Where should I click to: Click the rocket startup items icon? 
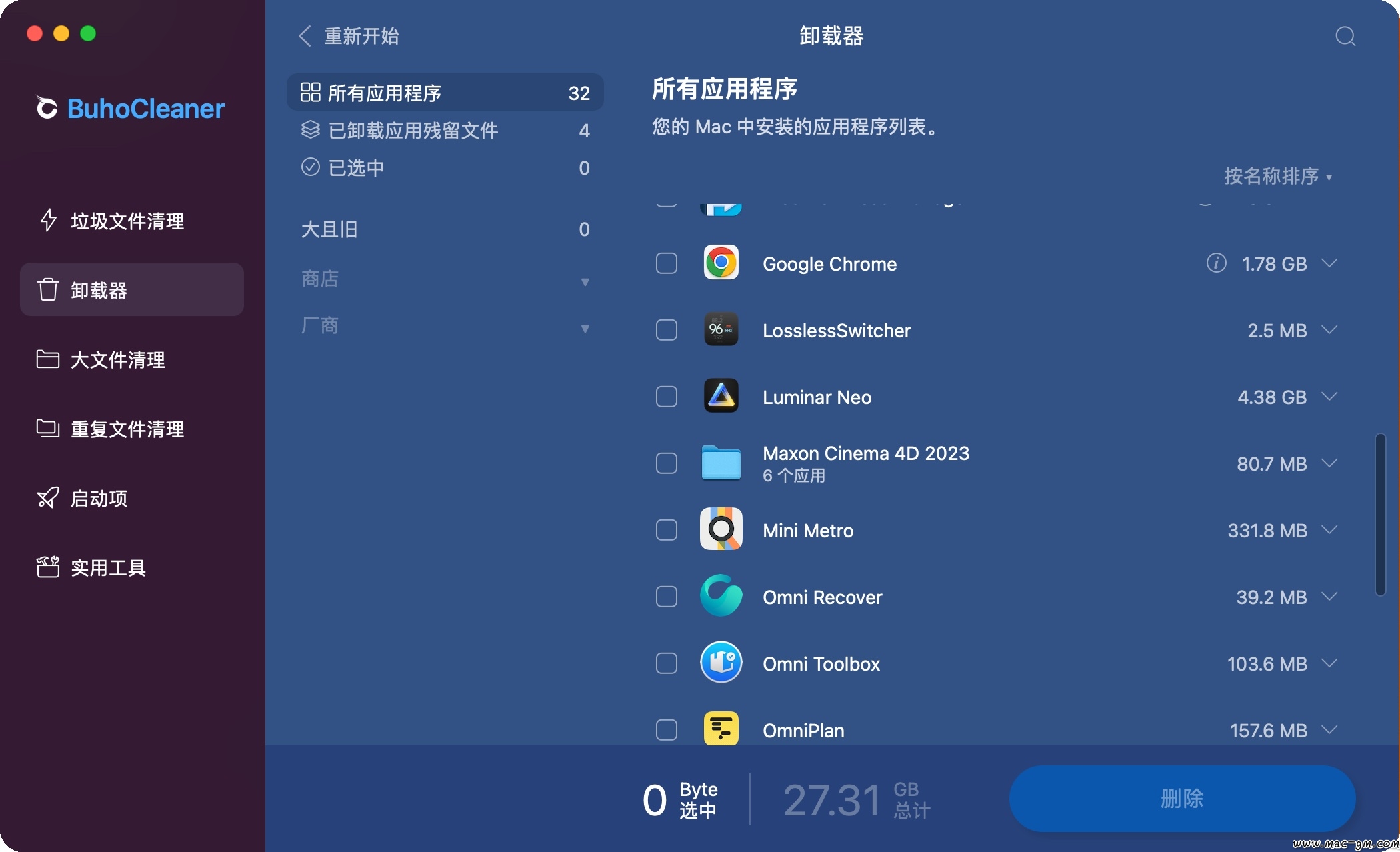coord(47,497)
